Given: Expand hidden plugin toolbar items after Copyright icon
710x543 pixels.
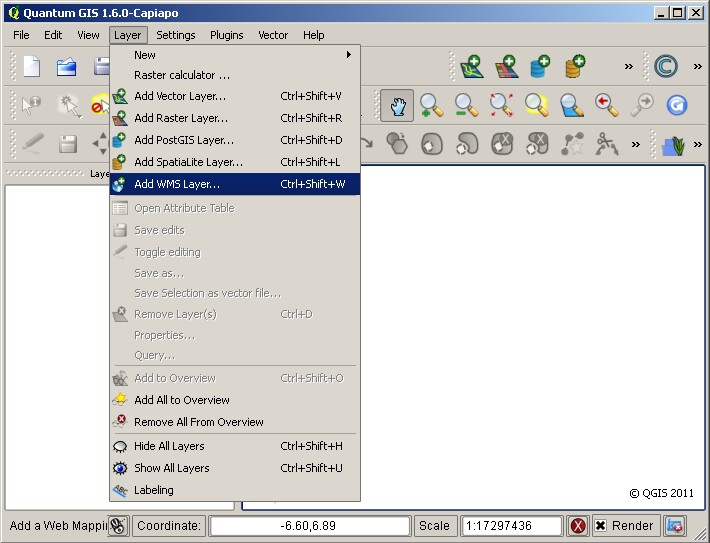Looking at the screenshot, I should point(697,67).
